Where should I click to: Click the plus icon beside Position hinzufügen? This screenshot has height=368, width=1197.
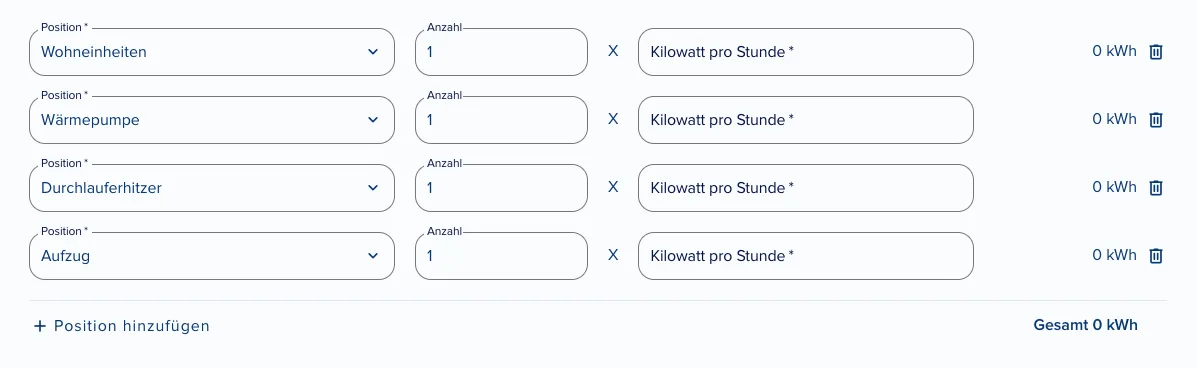pyautogui.click(x=40, y=326)
